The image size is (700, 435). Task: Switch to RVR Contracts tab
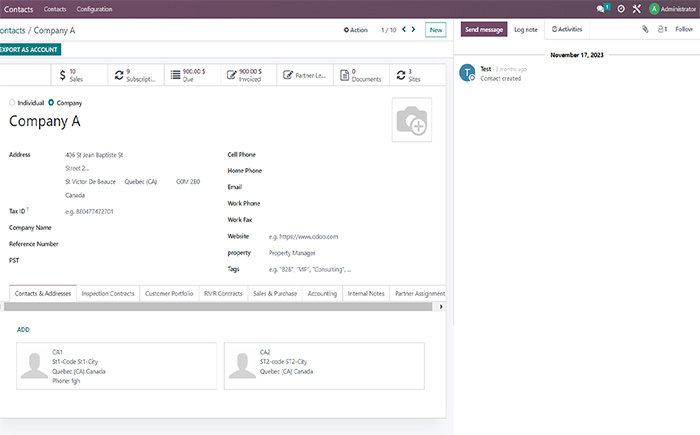[223, 293]
